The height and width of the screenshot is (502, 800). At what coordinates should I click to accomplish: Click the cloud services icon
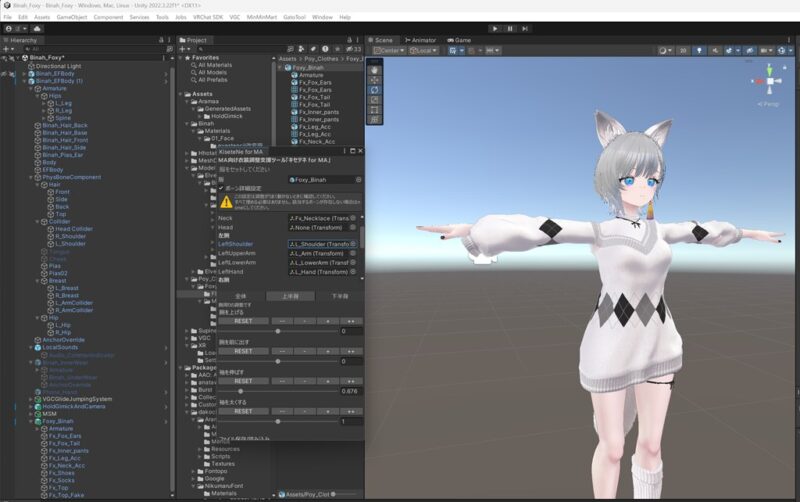(37, 29)
